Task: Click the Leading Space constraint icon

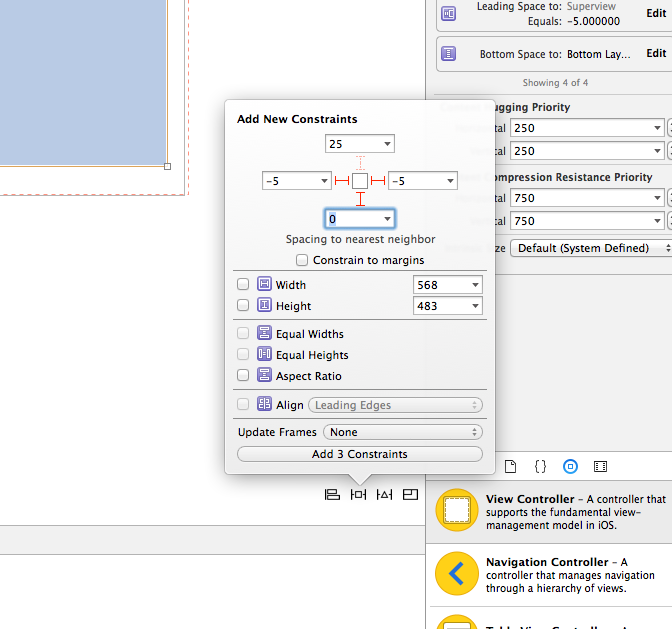Action: point(448,13)
